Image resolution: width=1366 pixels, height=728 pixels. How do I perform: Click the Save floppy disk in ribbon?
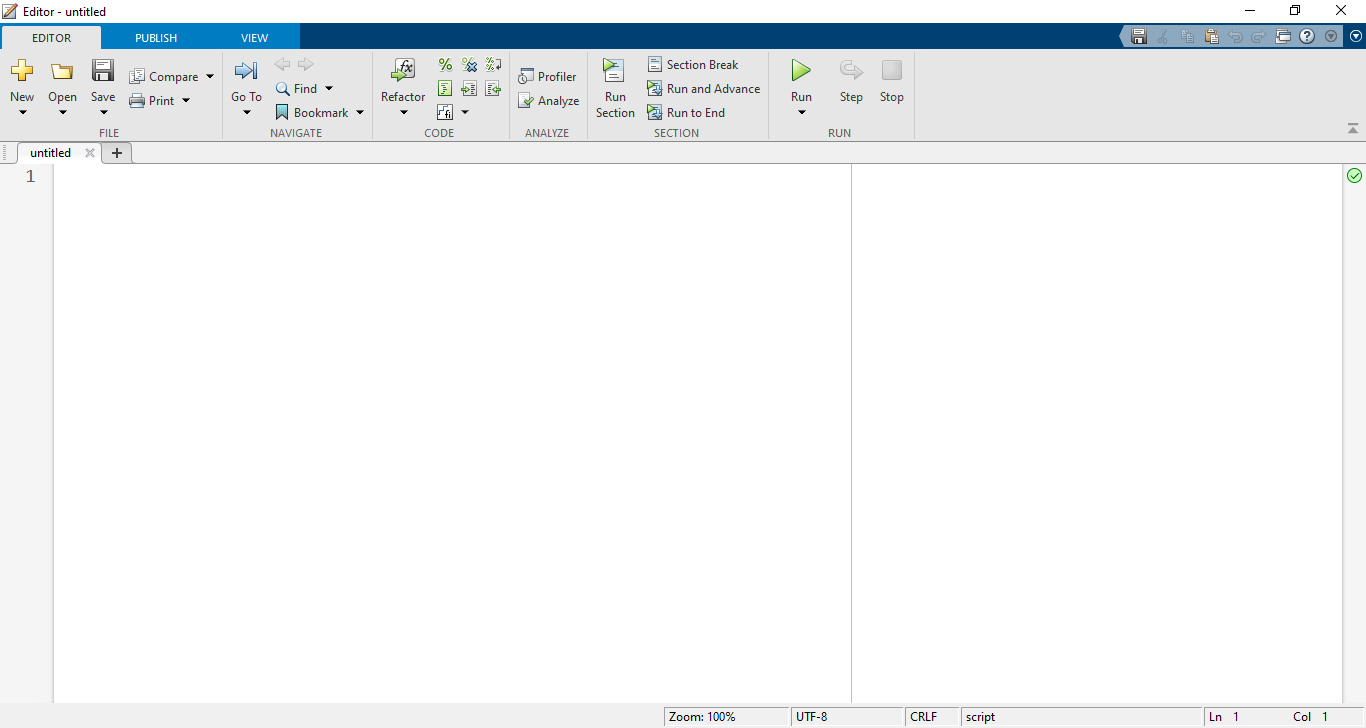coord(103,71)
